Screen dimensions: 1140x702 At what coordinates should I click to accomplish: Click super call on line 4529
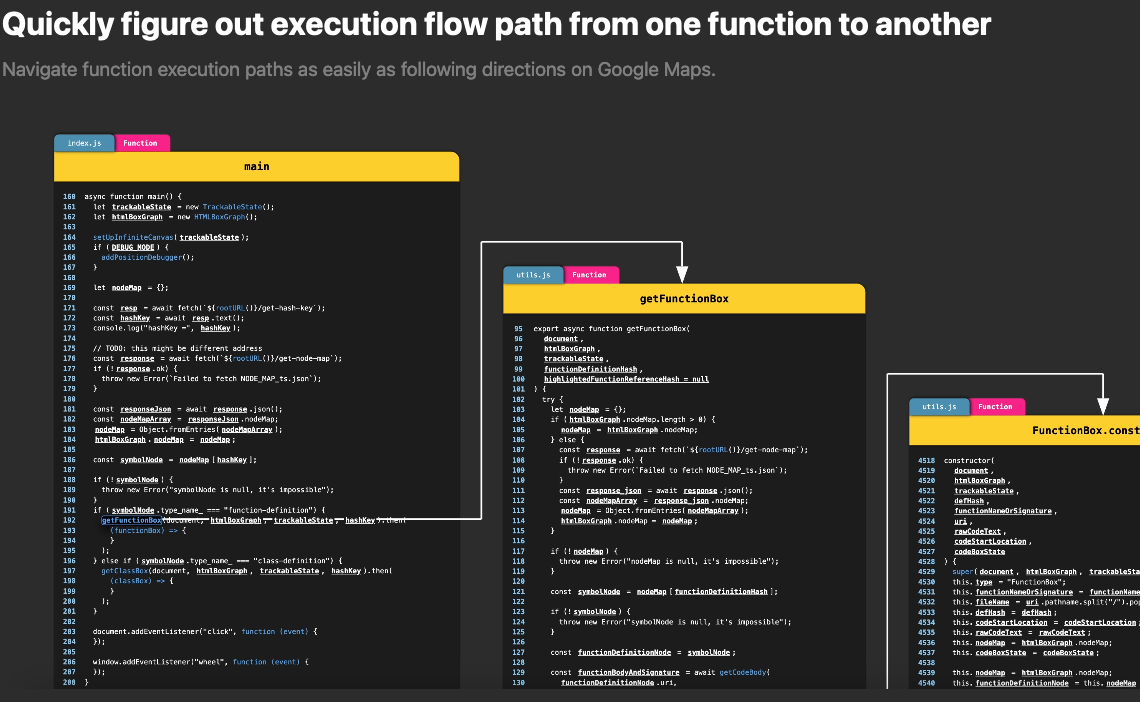pos(963,572)
